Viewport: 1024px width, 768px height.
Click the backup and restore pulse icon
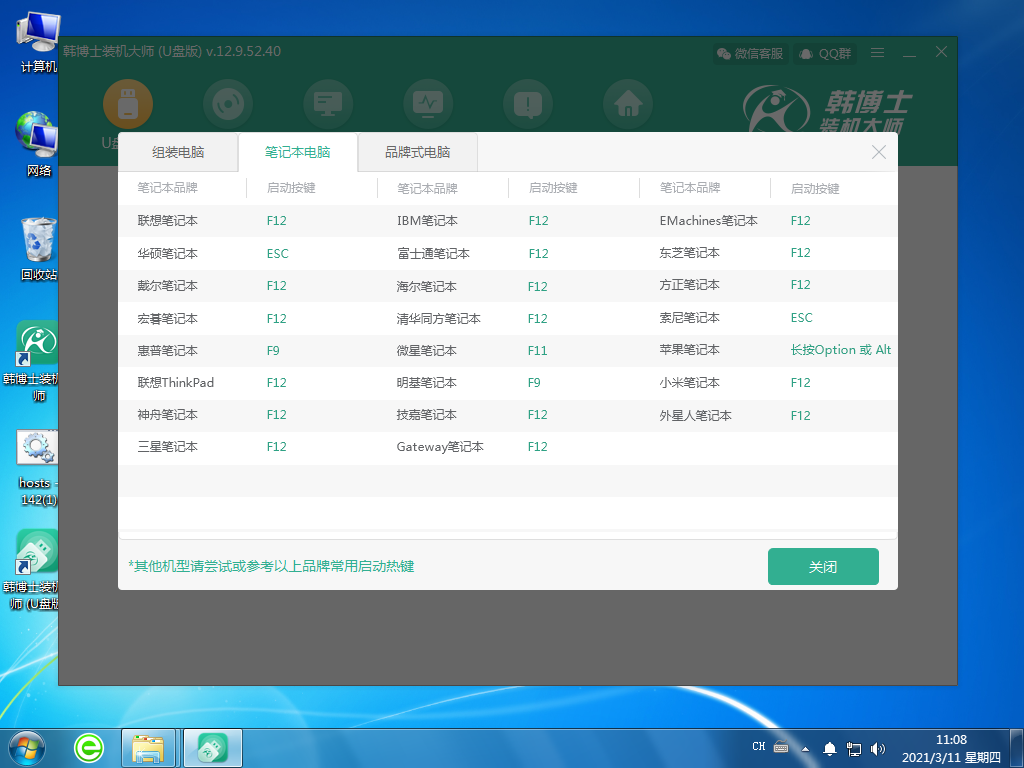[428, 103]
